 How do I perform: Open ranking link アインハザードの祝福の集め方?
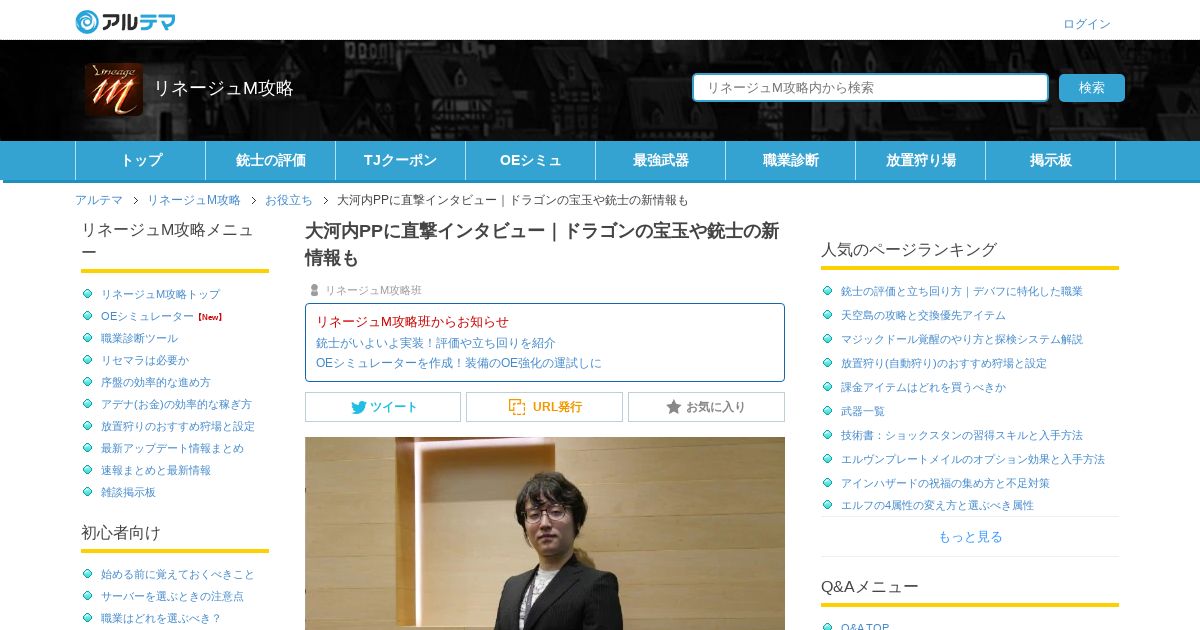point(945,483)
